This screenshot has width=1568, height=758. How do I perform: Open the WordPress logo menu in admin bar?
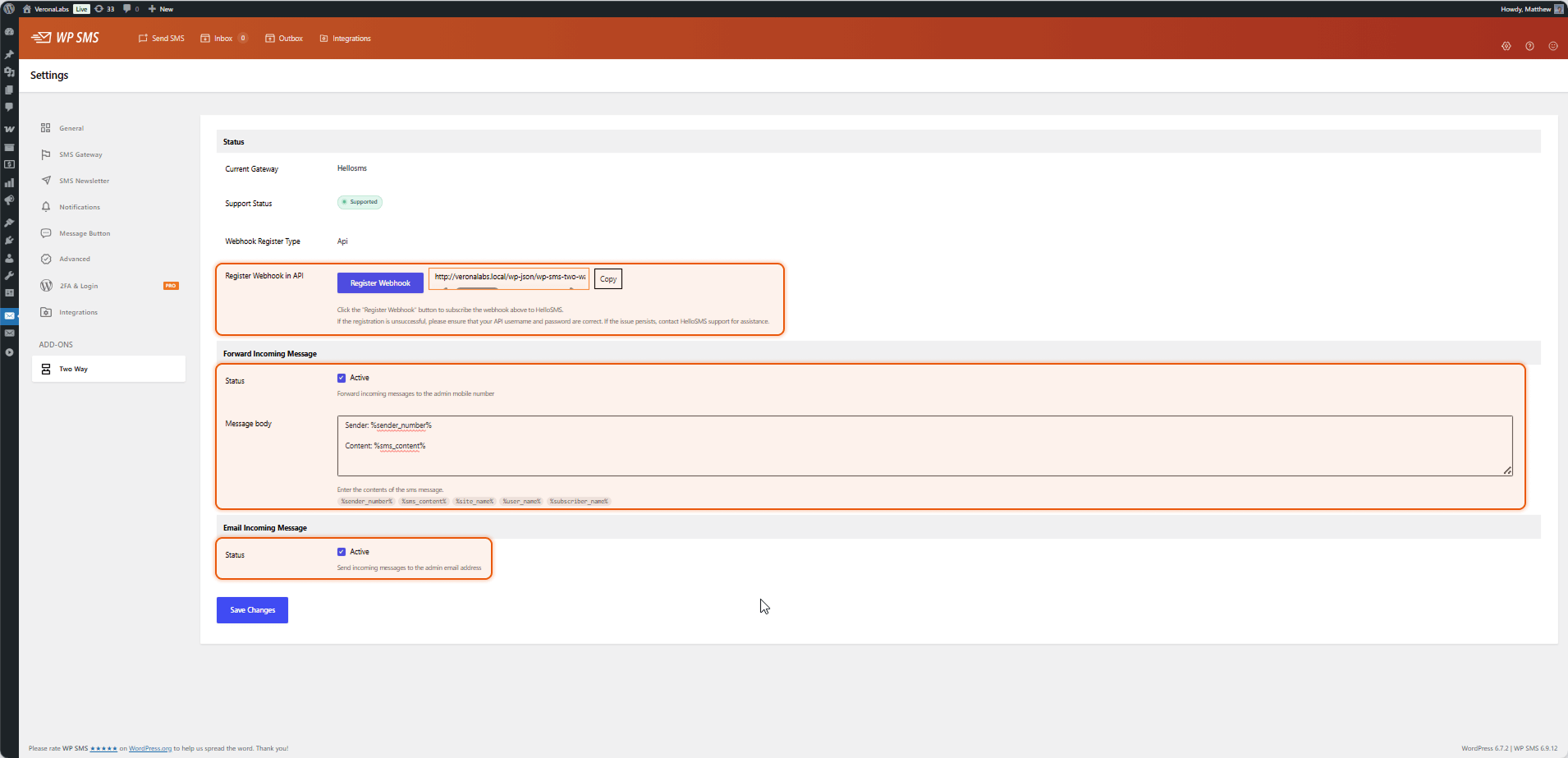pos(9,9)
